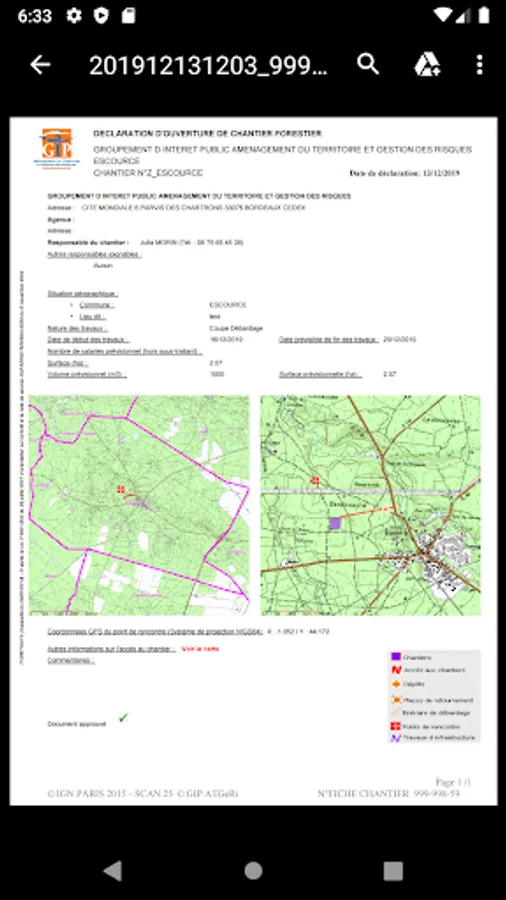The width and height of the screenshot is (506, 900).
Task: Tap the red 'Voir la carte' text
Action: coord(200,649)
